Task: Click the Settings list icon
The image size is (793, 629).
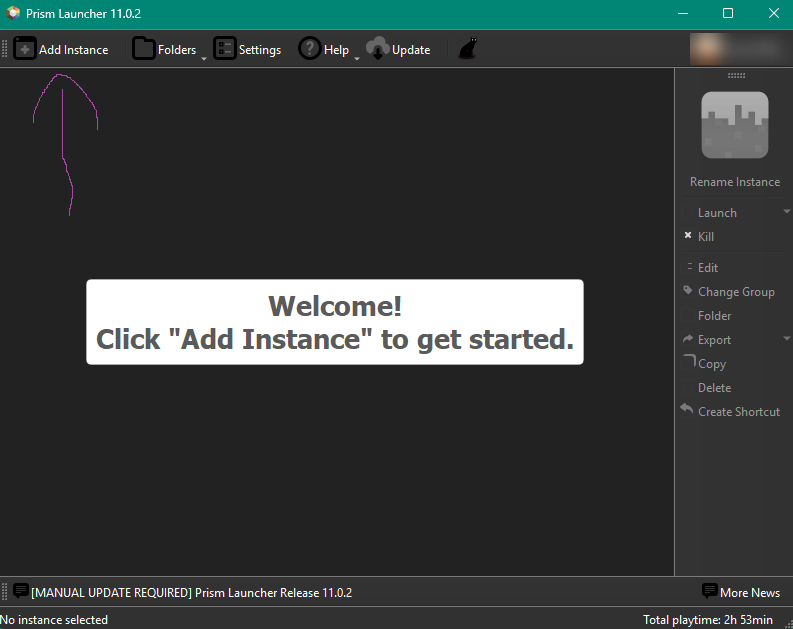Action: click(x=225, y=49)
